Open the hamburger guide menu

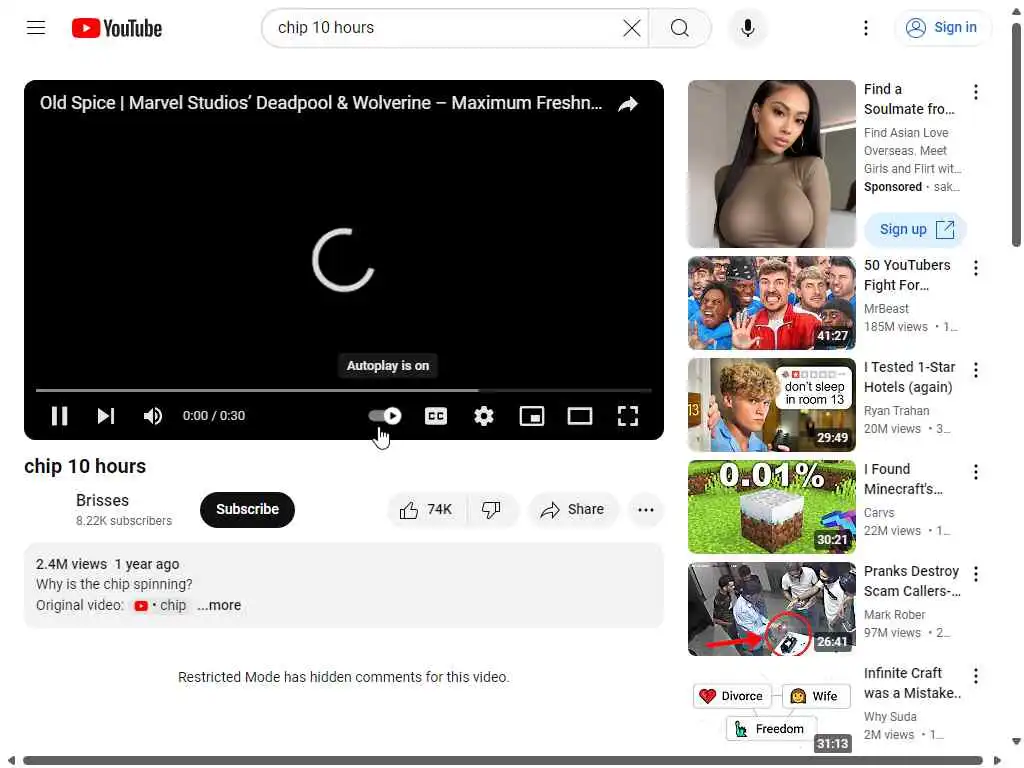click(x=36, y=27)
